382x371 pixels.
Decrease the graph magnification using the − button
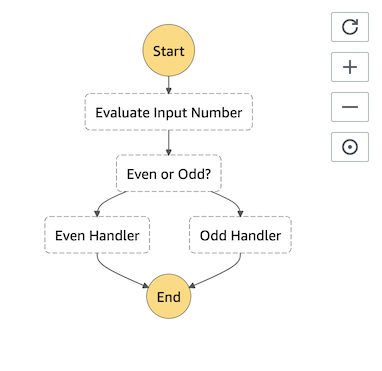pyautogui.click(x=350, y=107)
